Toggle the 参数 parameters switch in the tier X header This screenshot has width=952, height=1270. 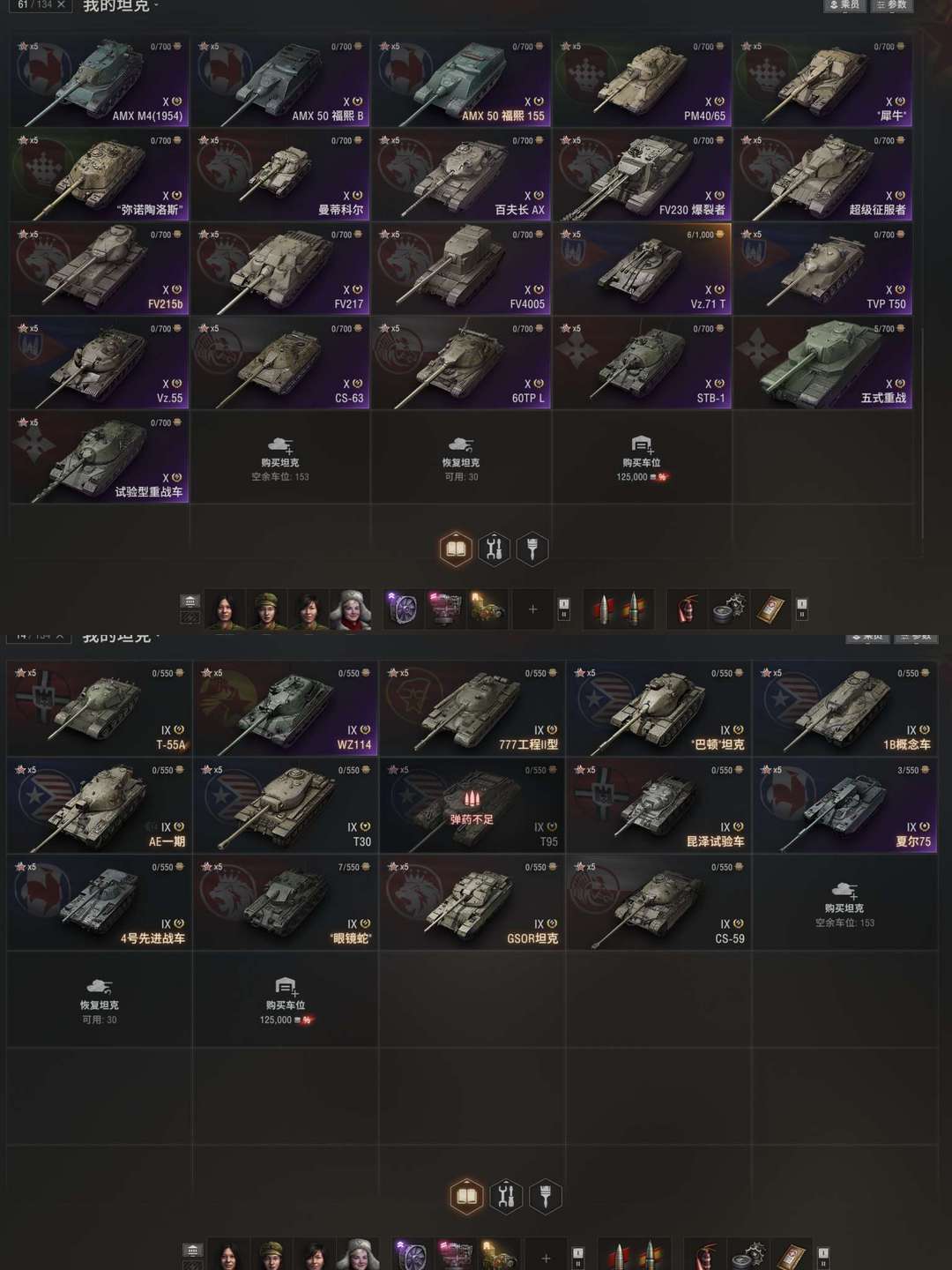click(x=892, y=5)
